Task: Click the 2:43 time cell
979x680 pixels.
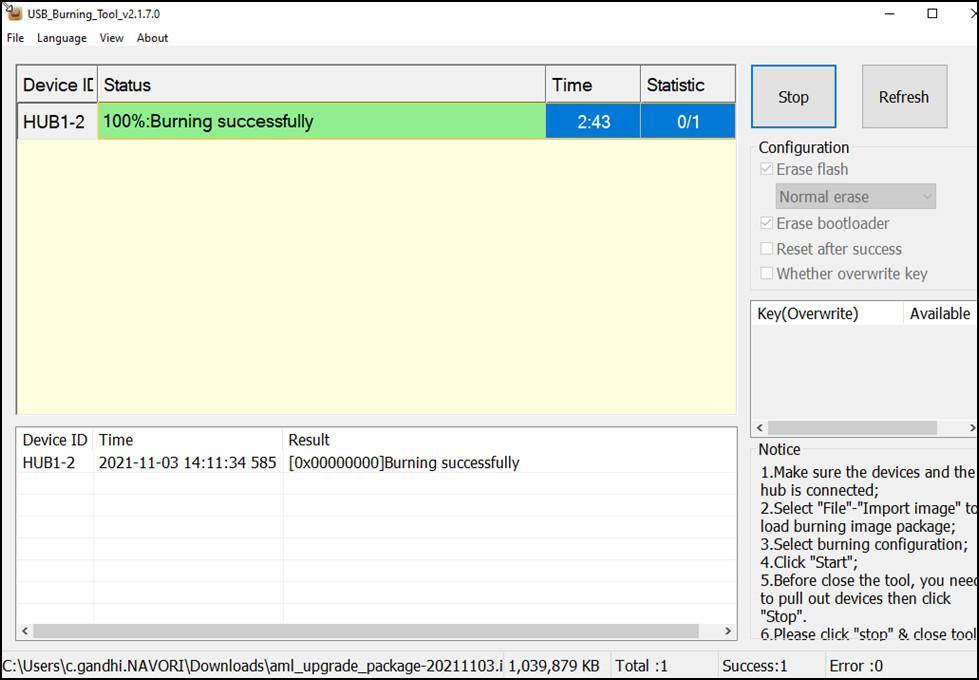Action: (593, 121)
